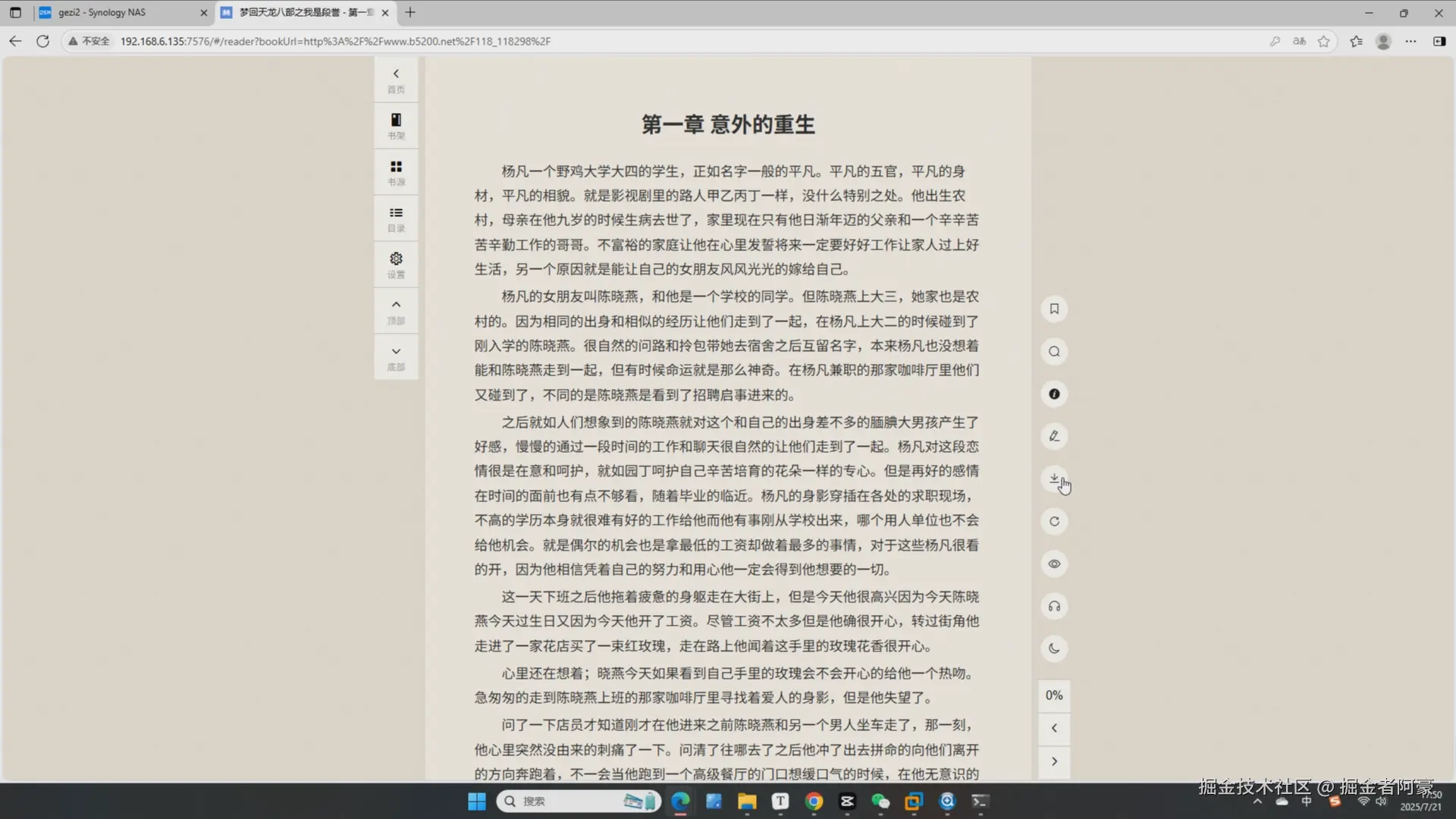Start audio playback with the headphones icon
Viewport: 1456px width, 819px height.
pyautogui.click(x=1053, y=606)
